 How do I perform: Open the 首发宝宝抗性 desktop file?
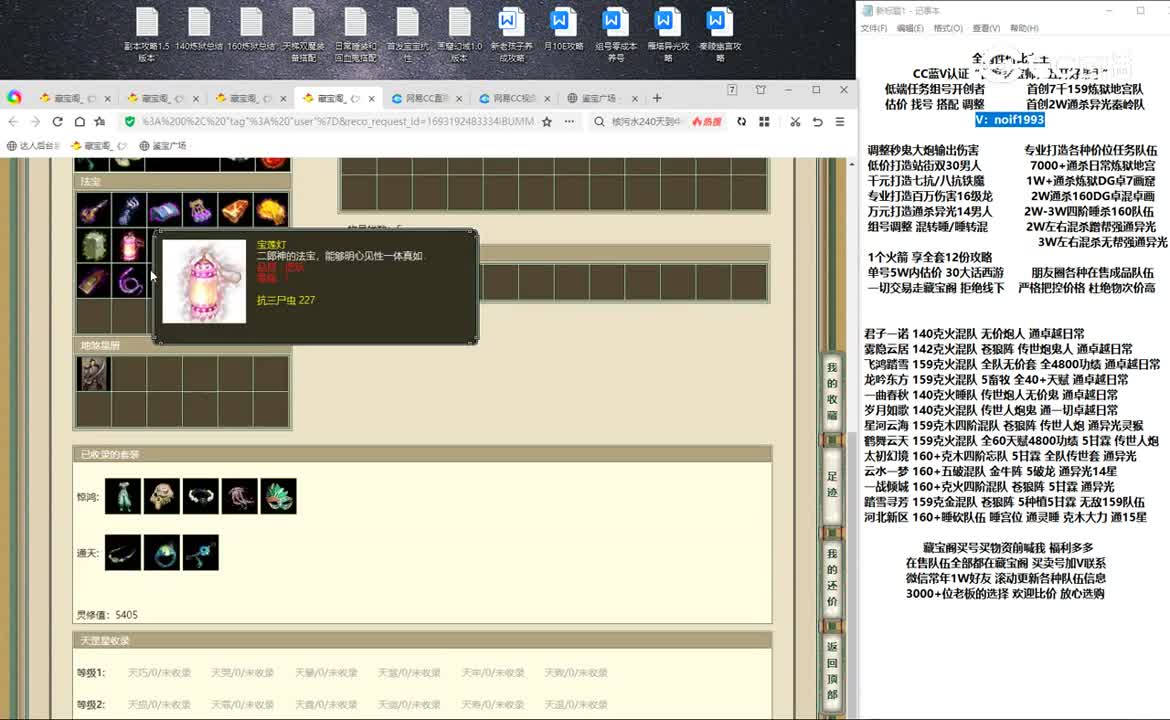coord(407,34)
